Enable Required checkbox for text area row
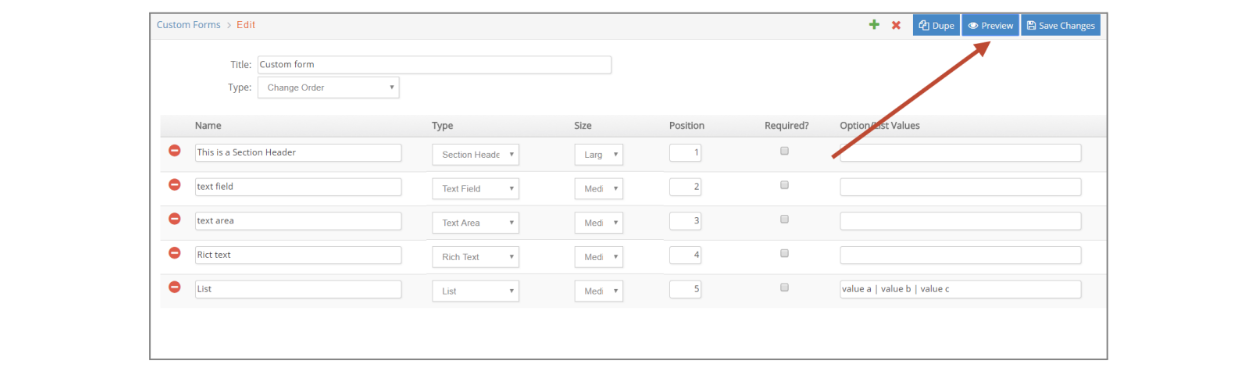 (x=784, y=219)
